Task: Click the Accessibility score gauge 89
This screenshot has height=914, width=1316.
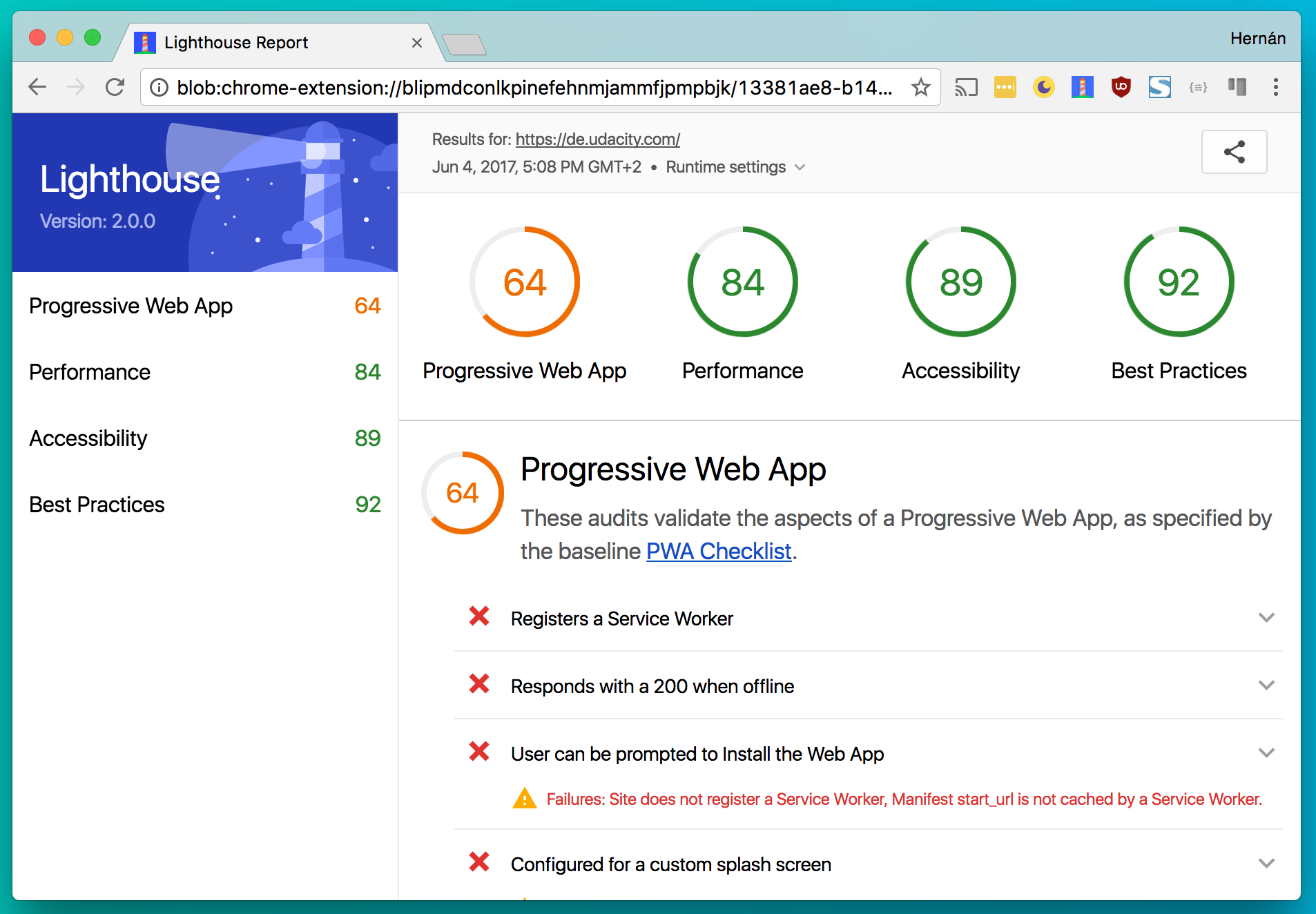Action: (960, 282)
